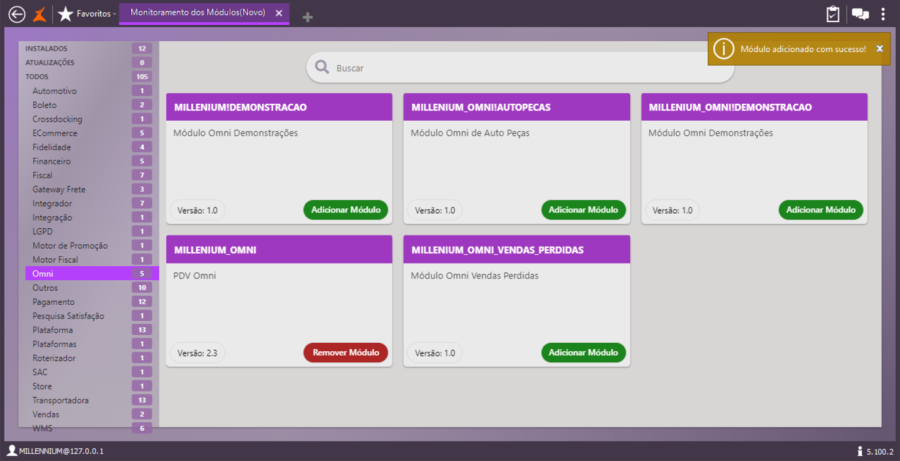Click the Buscar search field

click(x=520, y=68)
